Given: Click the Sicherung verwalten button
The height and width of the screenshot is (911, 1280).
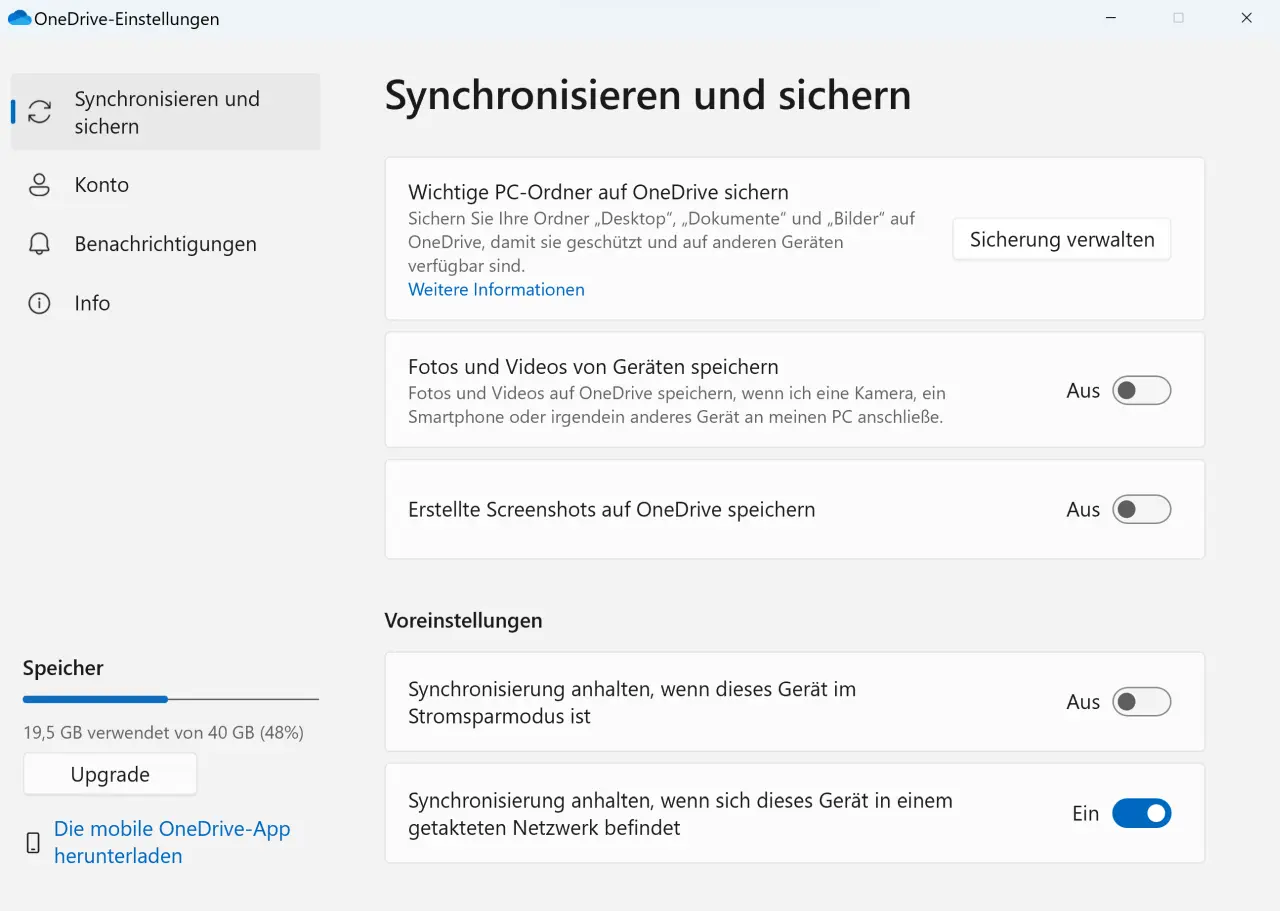Looking at the screenshot, I should (x=1061, y=239).
